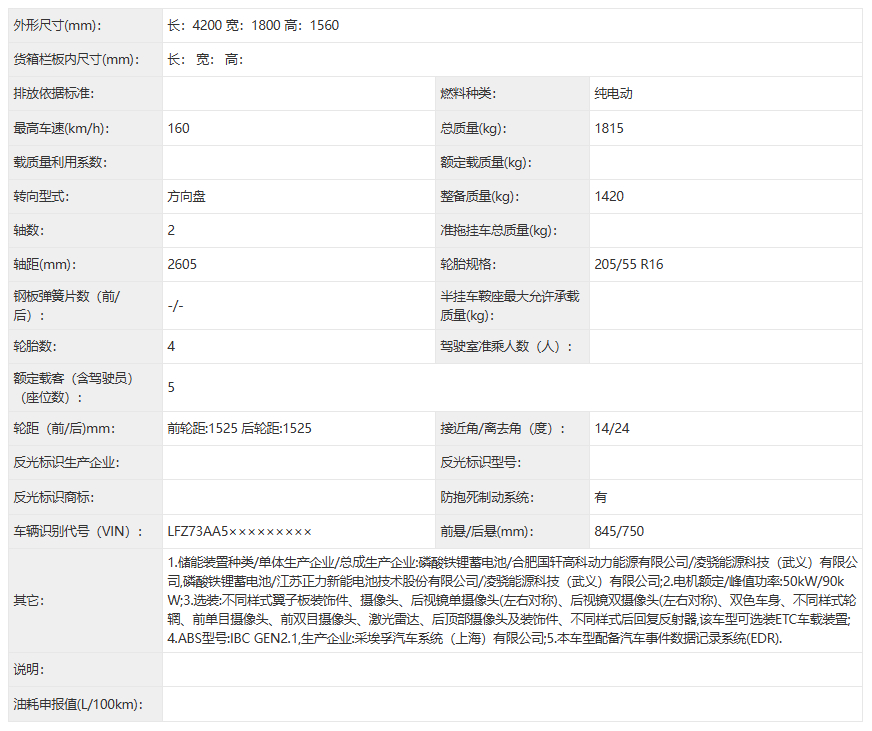Click the 说明 label
The width and height of the screenshot is (872, 731).
coord(28,669)
